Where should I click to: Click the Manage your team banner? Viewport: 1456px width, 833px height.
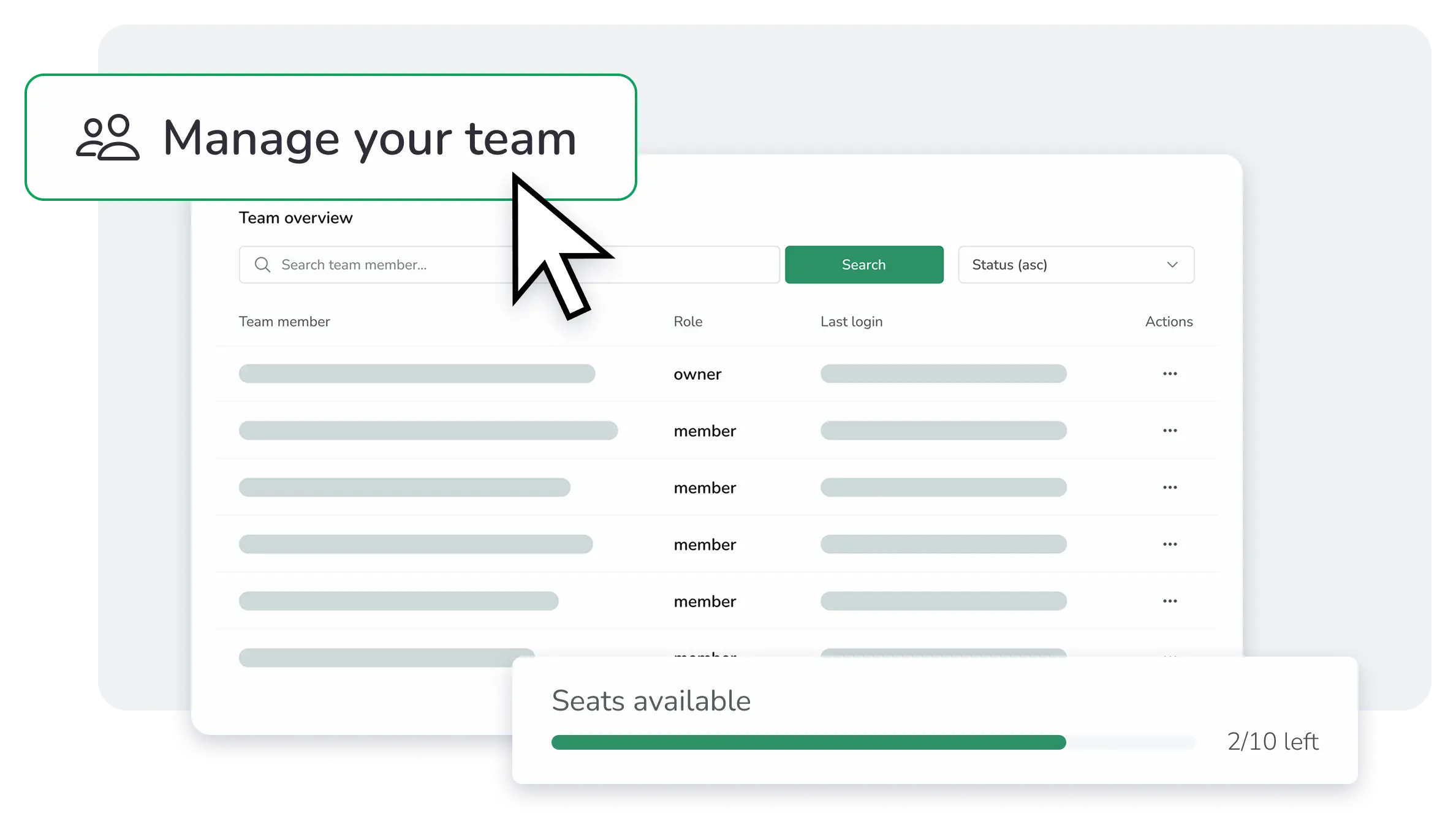pos(331,138)
